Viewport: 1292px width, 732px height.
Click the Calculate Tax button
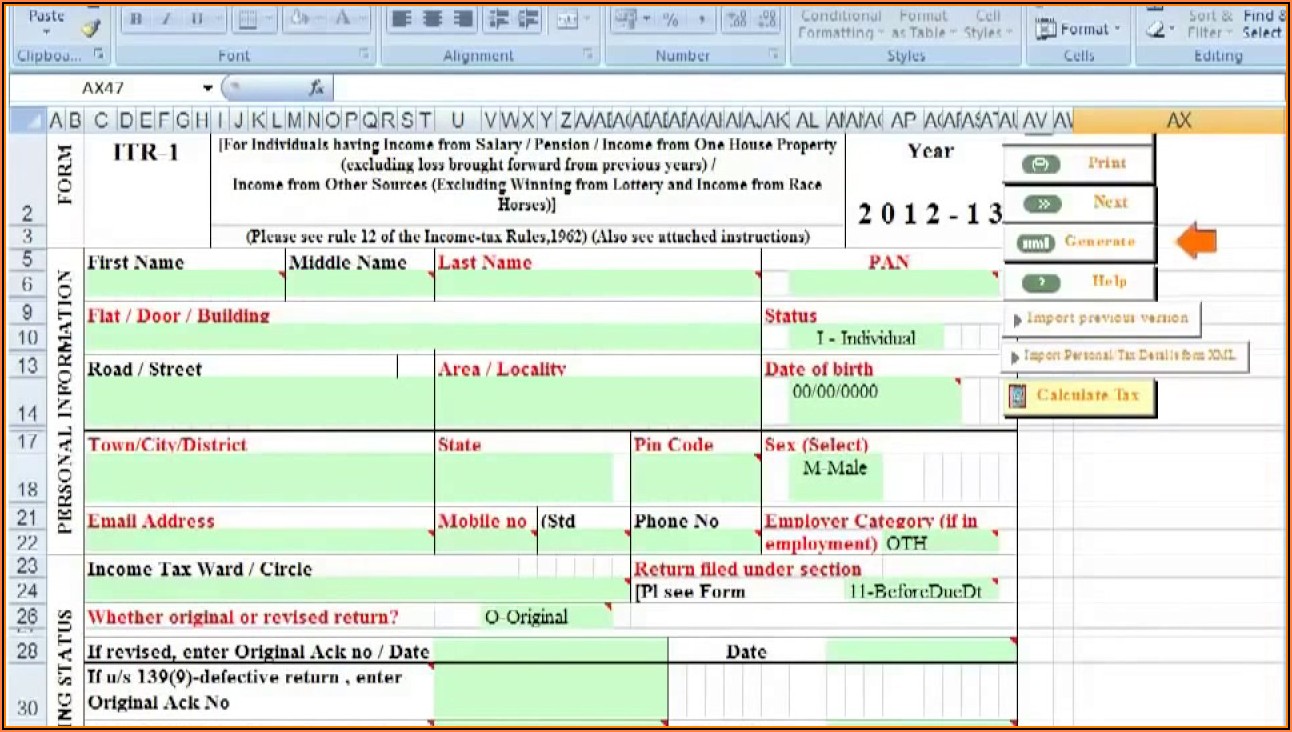[1079, 395]
